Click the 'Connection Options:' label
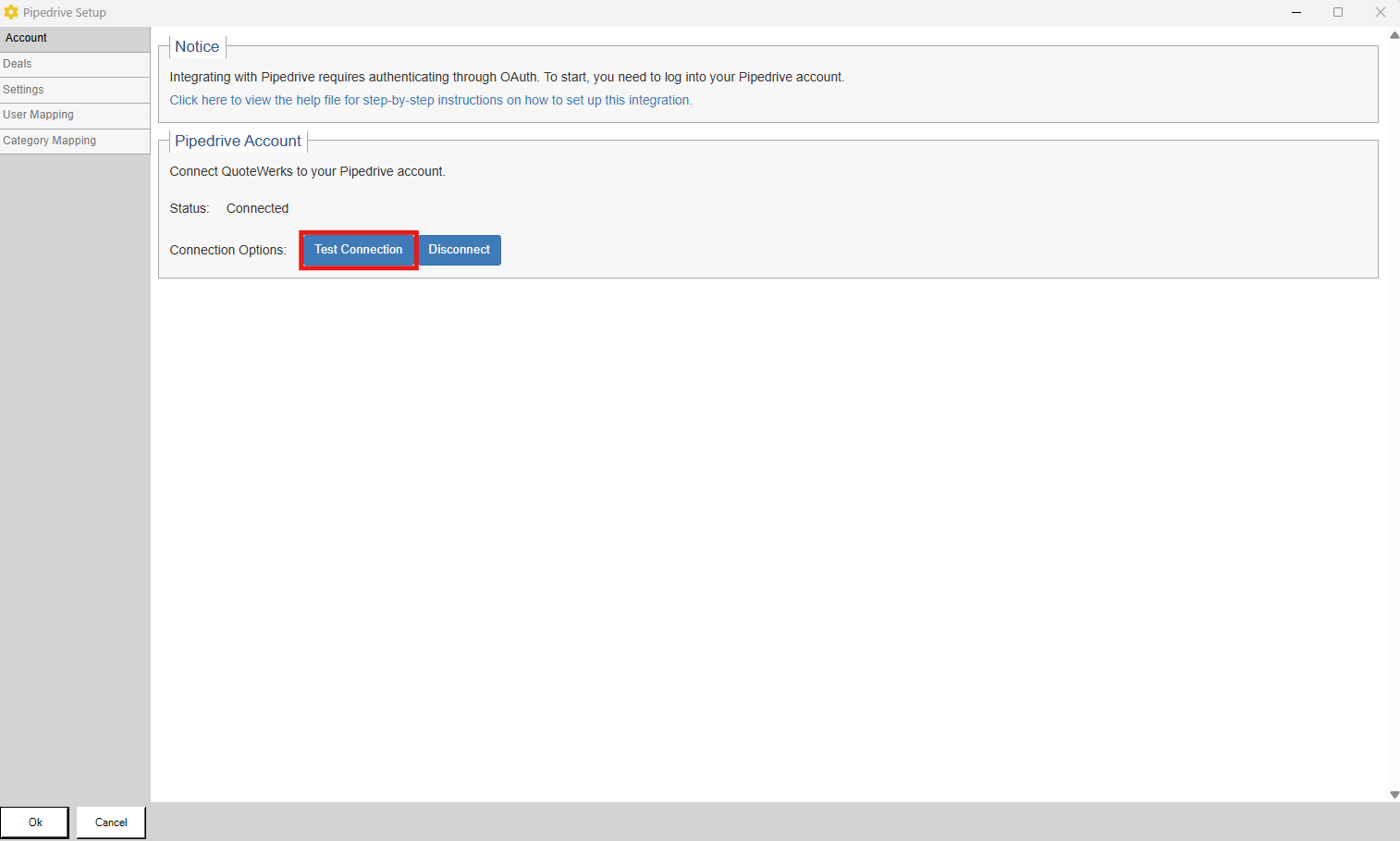 227,250
